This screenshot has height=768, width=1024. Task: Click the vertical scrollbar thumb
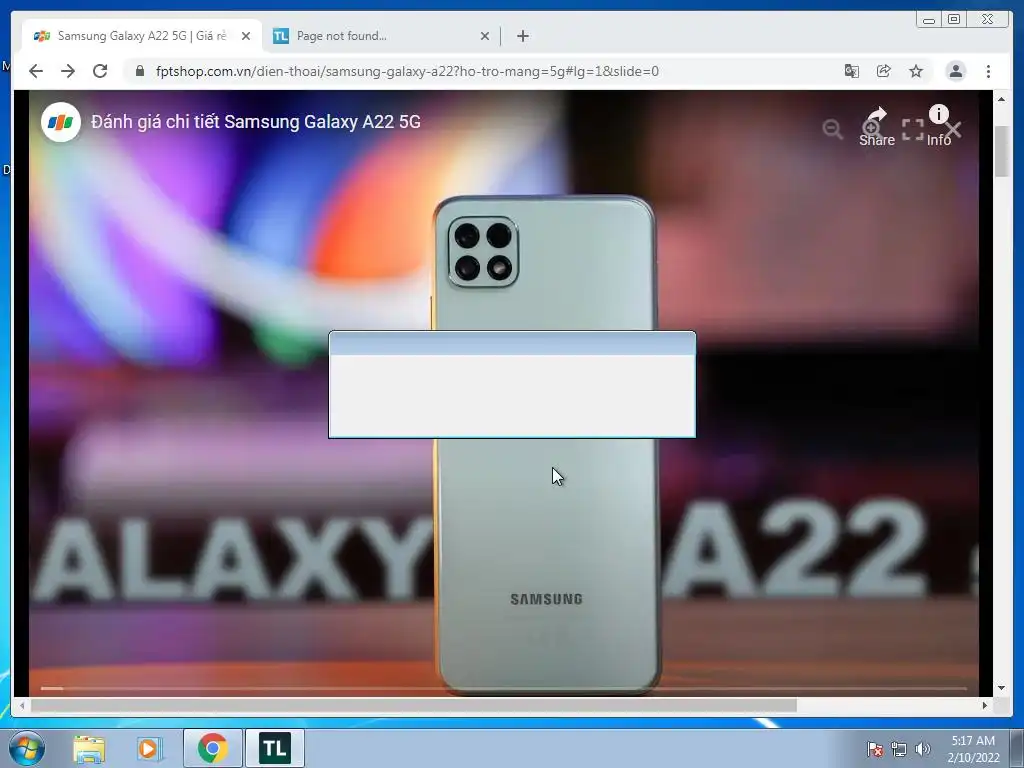click(1001, 150)
